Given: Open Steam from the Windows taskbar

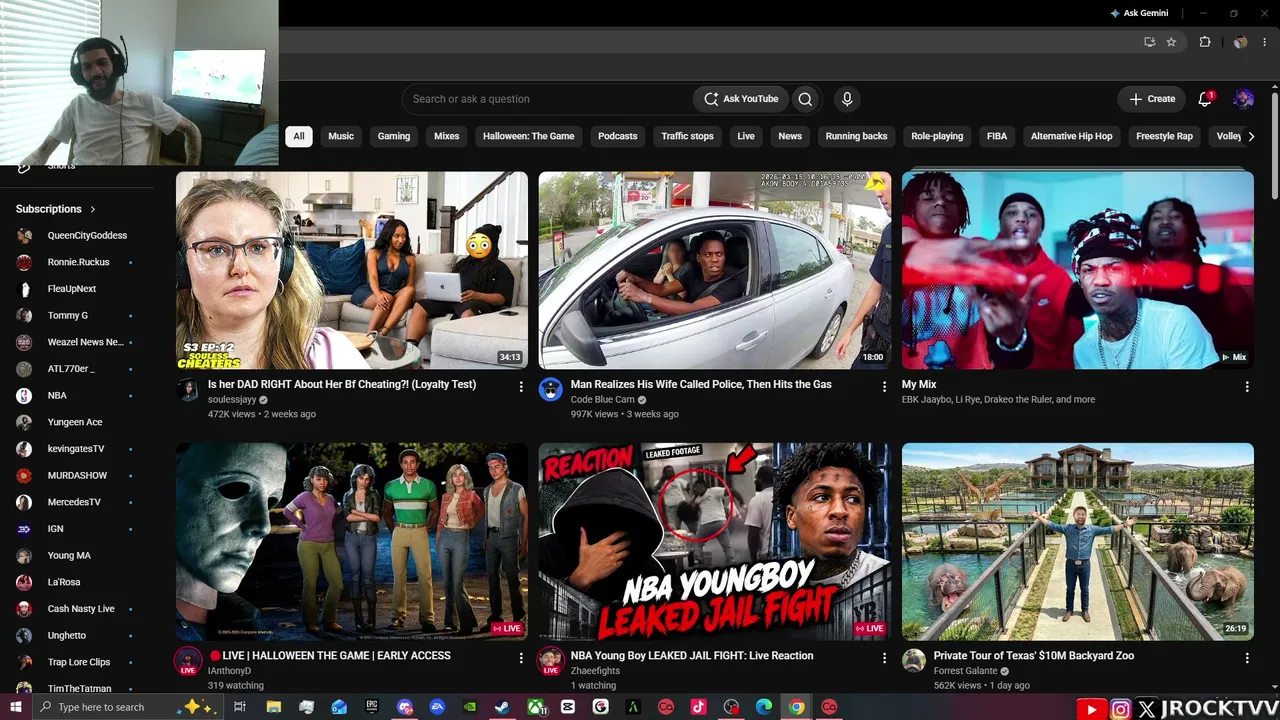Looking at the screenshot, I should point(502,707).
